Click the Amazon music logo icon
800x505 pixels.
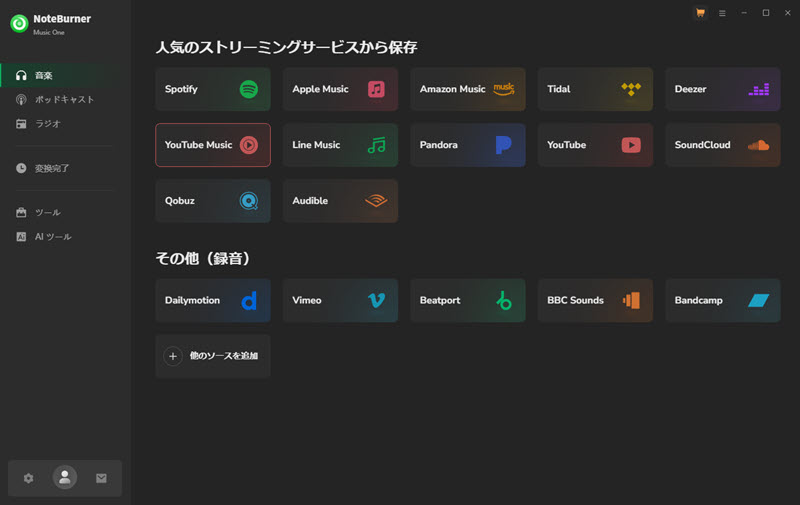504,89
